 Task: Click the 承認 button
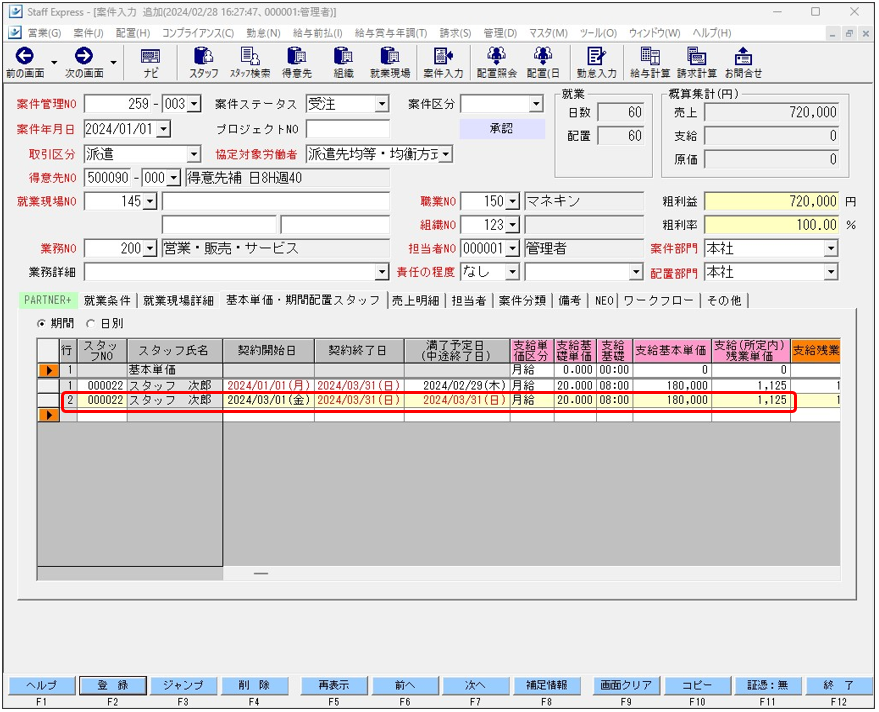(502, 128)
